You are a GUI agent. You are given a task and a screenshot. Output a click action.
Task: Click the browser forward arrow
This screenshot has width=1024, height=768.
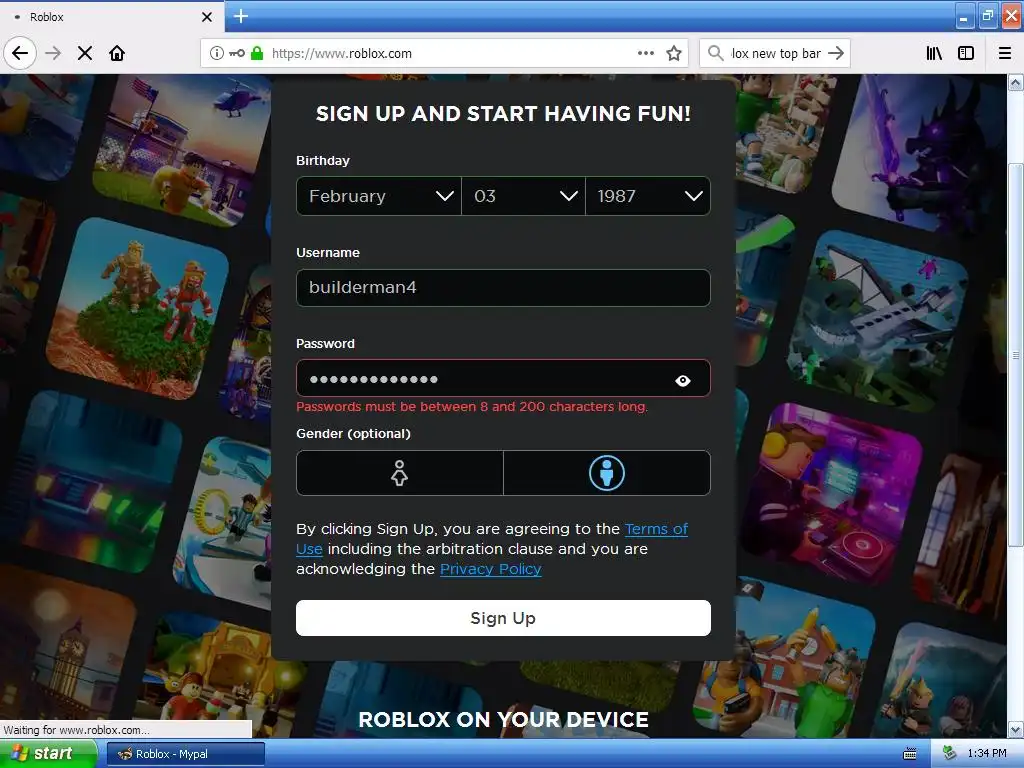pyautogui.click(x=53, y=53)
